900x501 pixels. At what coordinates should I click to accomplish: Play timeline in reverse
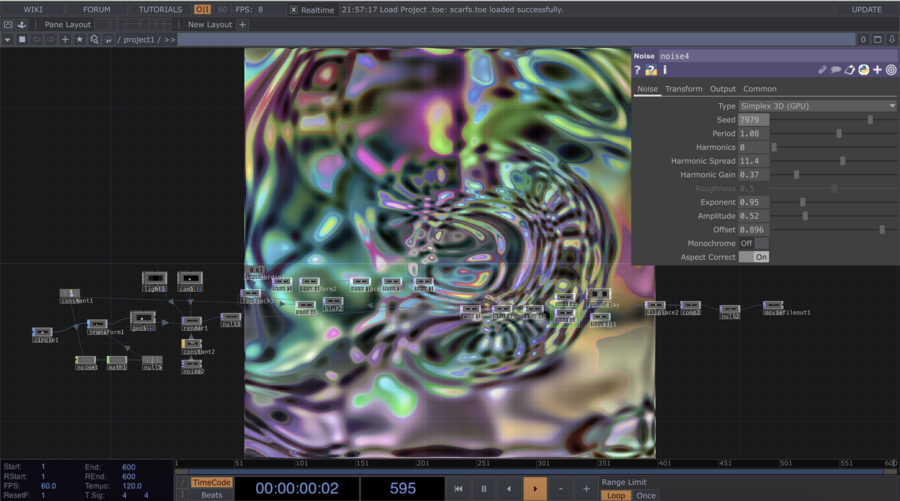[x=509, y=488]
